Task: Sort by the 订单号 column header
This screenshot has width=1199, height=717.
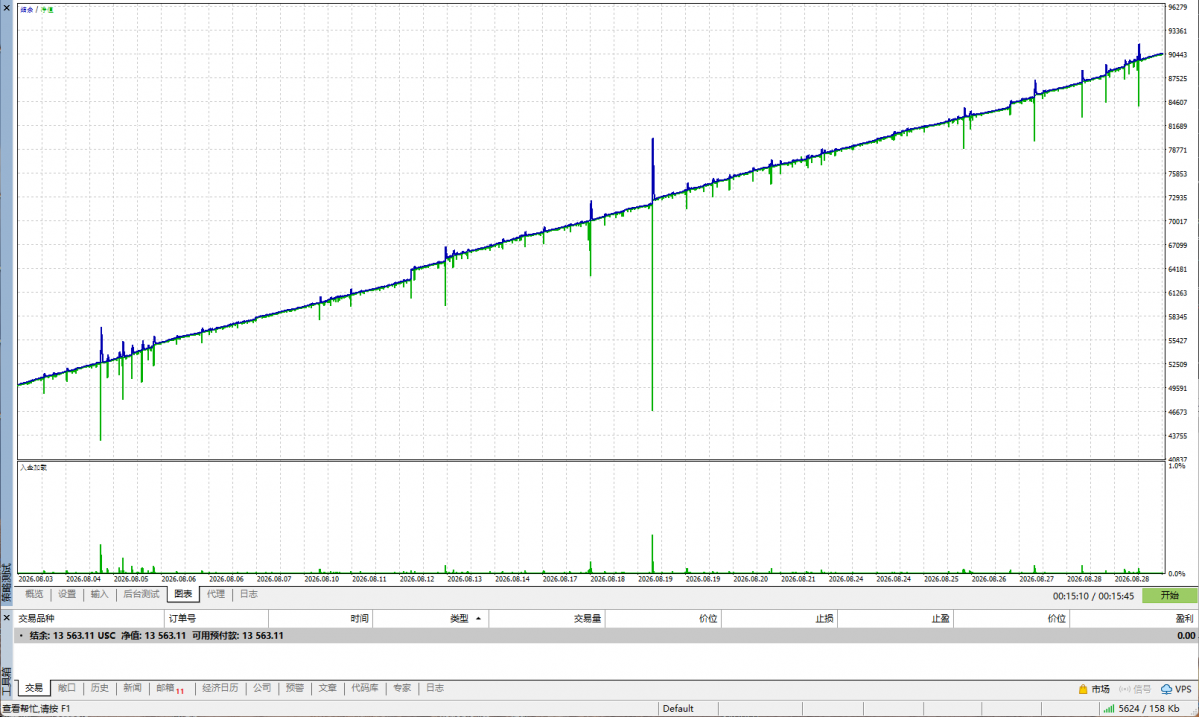Action: (217, 618)
